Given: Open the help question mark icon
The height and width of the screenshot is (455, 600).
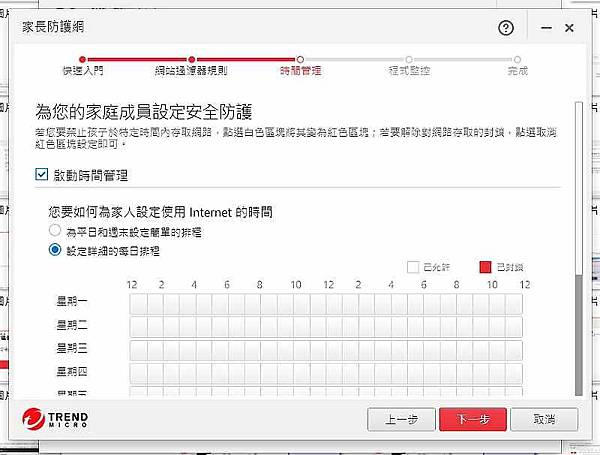Looking at the screenshot, I should (506, 28).
